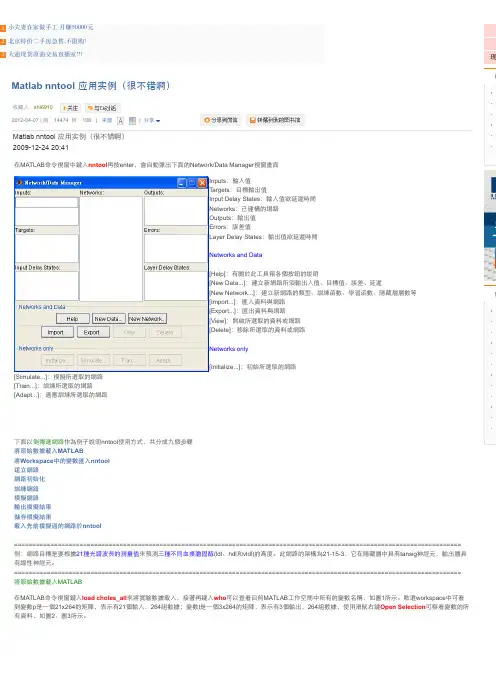
Task: Click the blue 'Networks only' heading text
Action: [x=229, y=349]
